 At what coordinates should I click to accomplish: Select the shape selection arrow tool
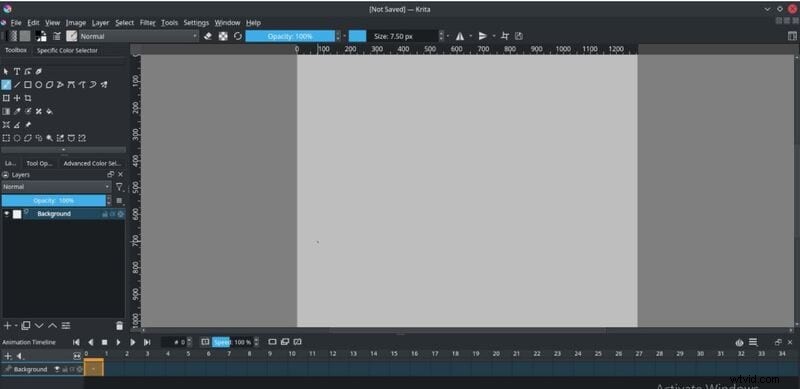[6, 71]
